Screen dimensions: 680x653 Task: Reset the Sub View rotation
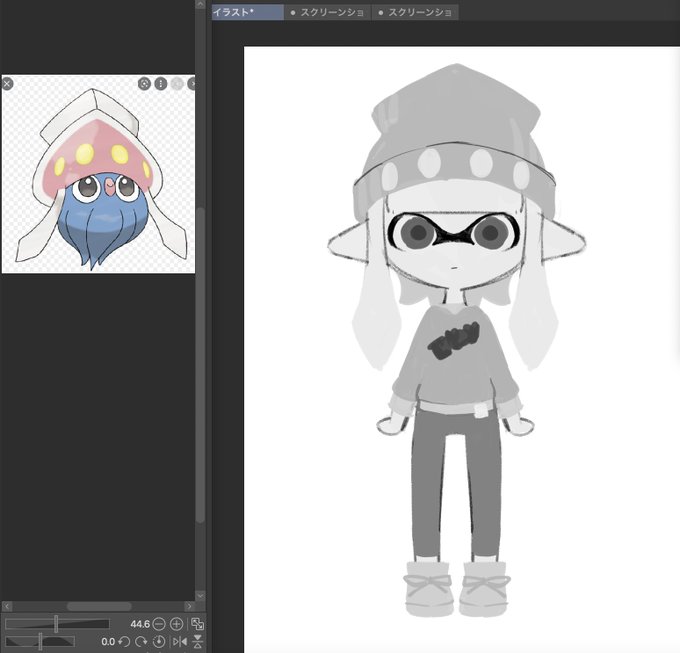point(159,641)
